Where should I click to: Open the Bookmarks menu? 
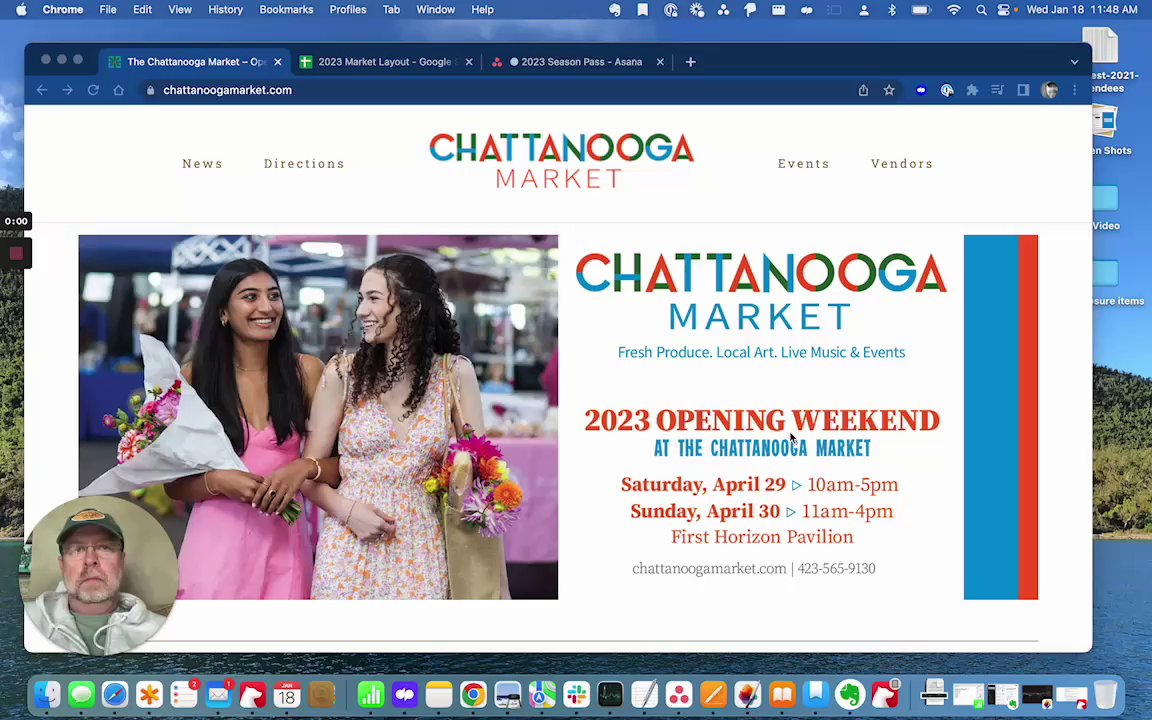286,10
